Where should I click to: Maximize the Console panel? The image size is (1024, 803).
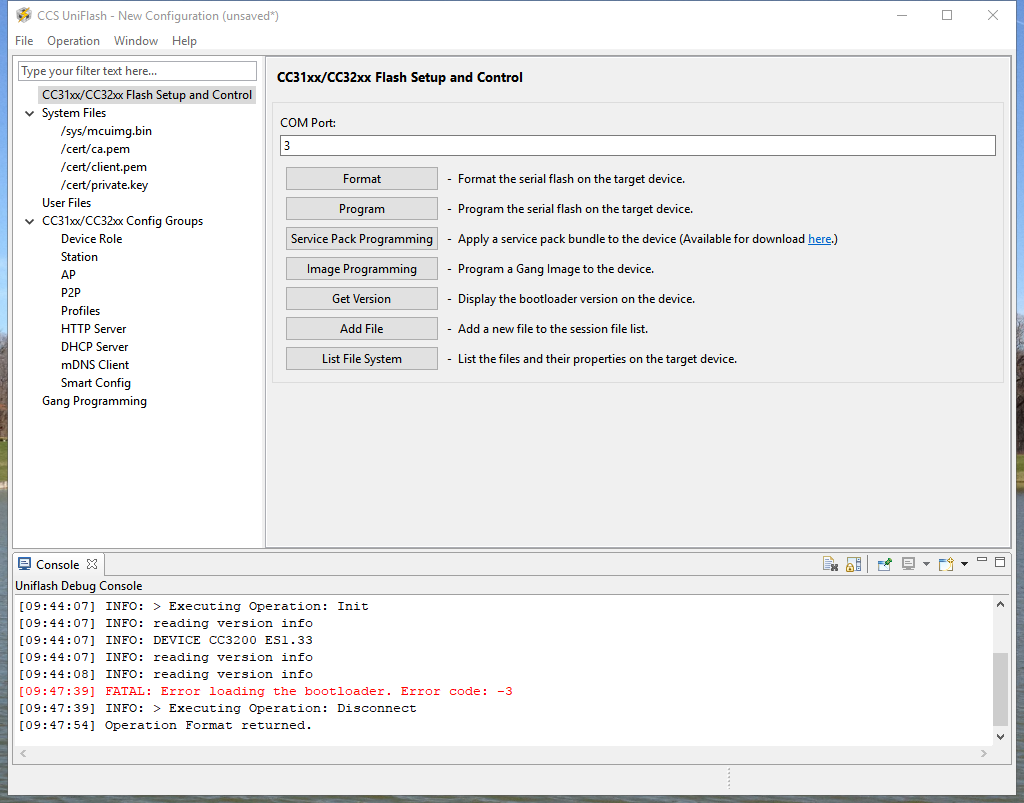[x=1000, y=561]
